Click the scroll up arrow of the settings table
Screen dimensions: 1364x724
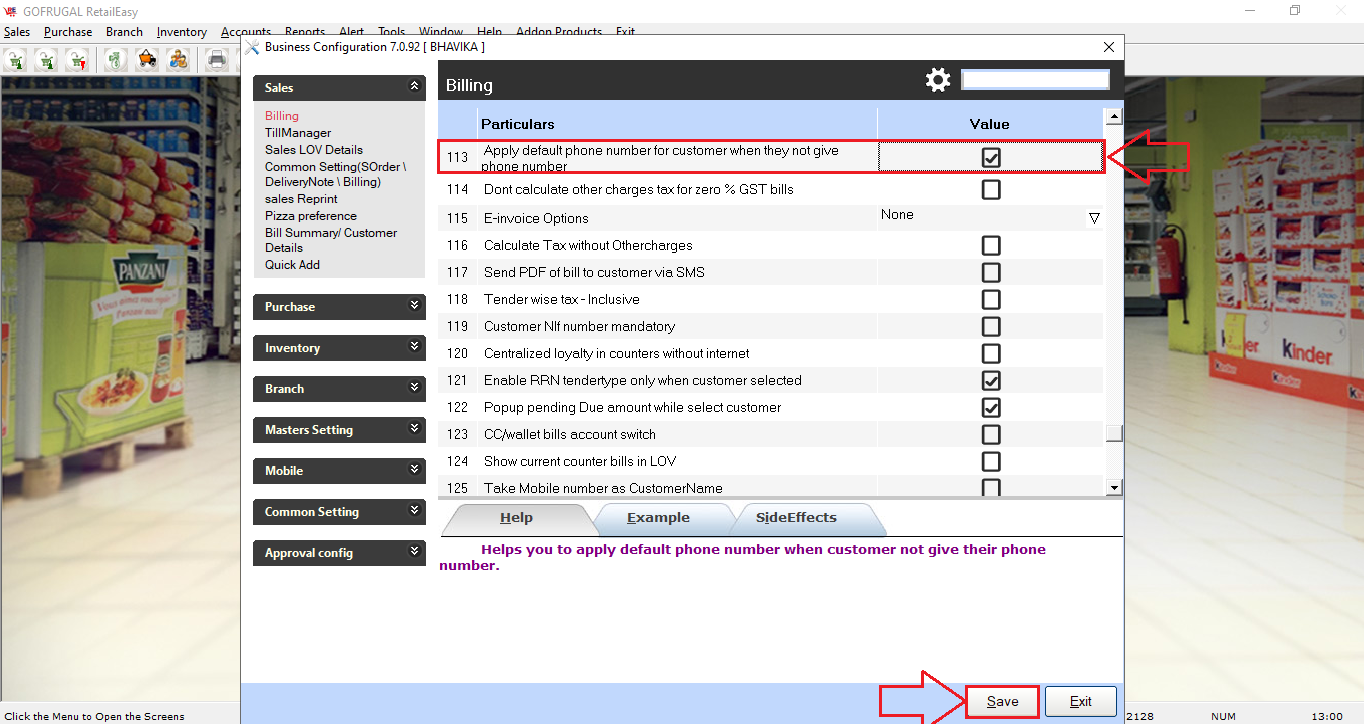click(x=1114, y=117)
